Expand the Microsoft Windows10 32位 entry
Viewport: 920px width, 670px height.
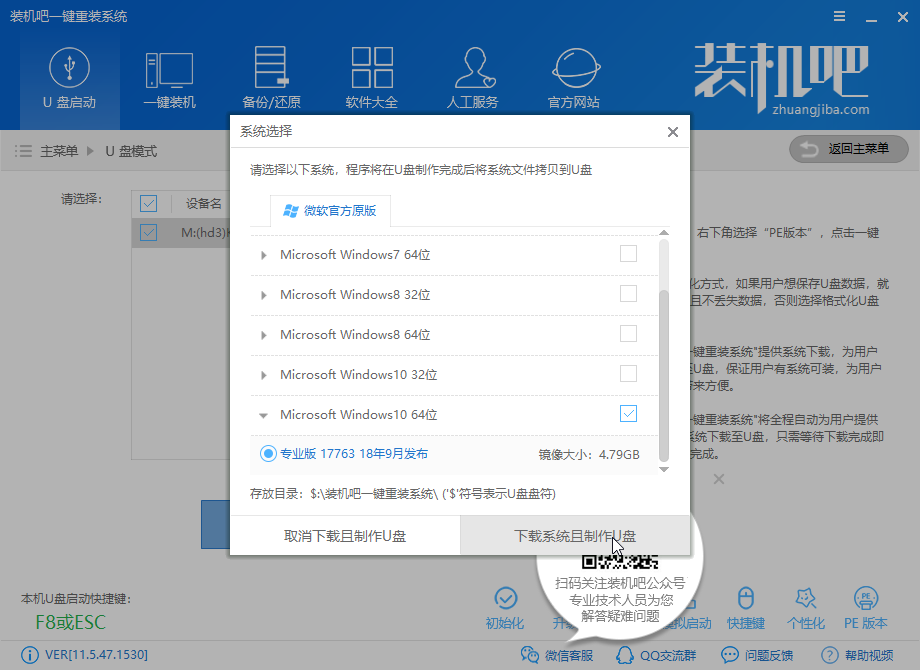point(264,375)
